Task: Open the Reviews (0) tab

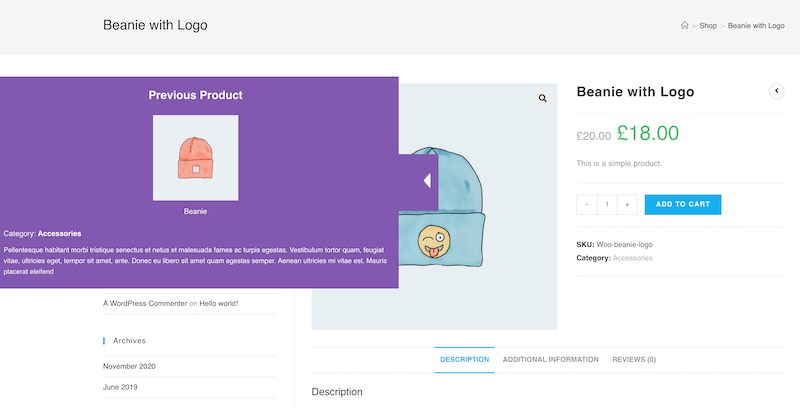Action: 634,360
